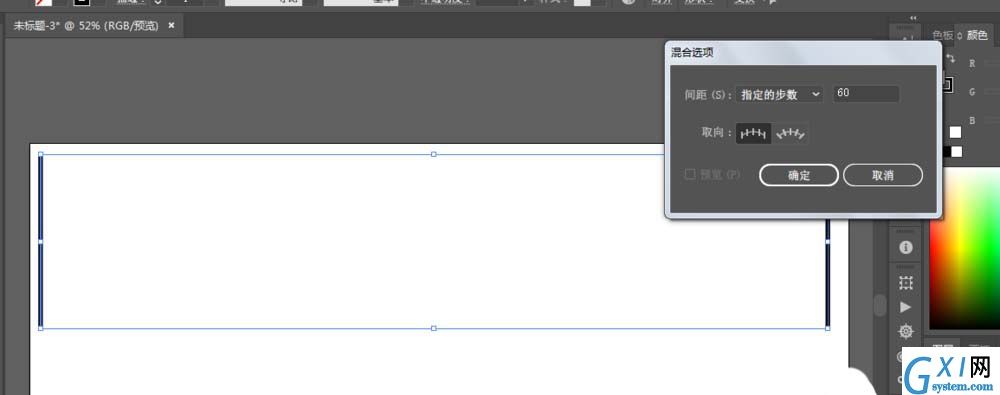The height and width of the screenshot is (395, 1000).
Task: Enable the 预览 preview checkbox
Action: [690, 174]
